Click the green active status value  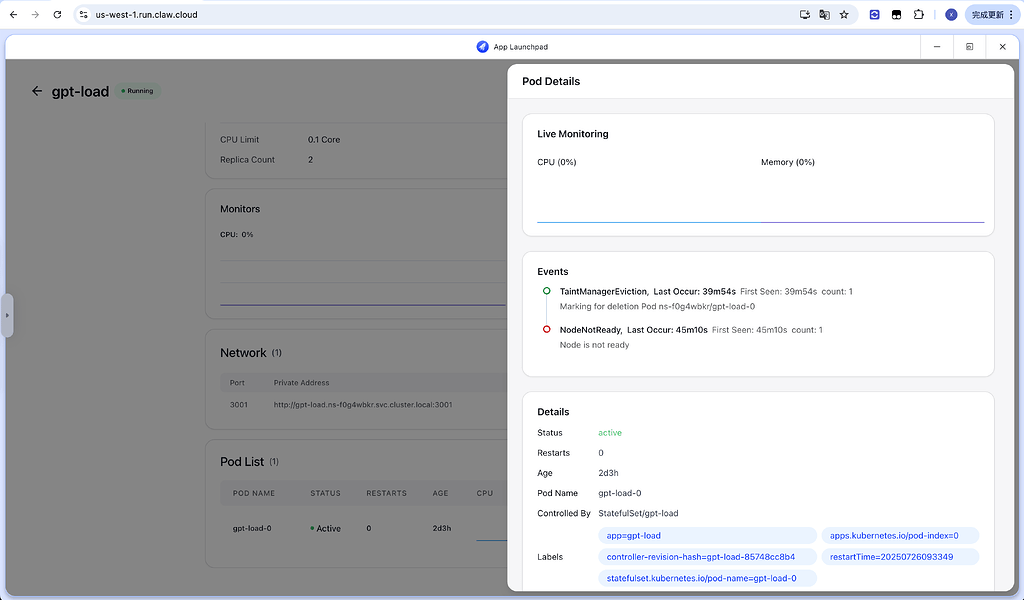click(610, 433)
